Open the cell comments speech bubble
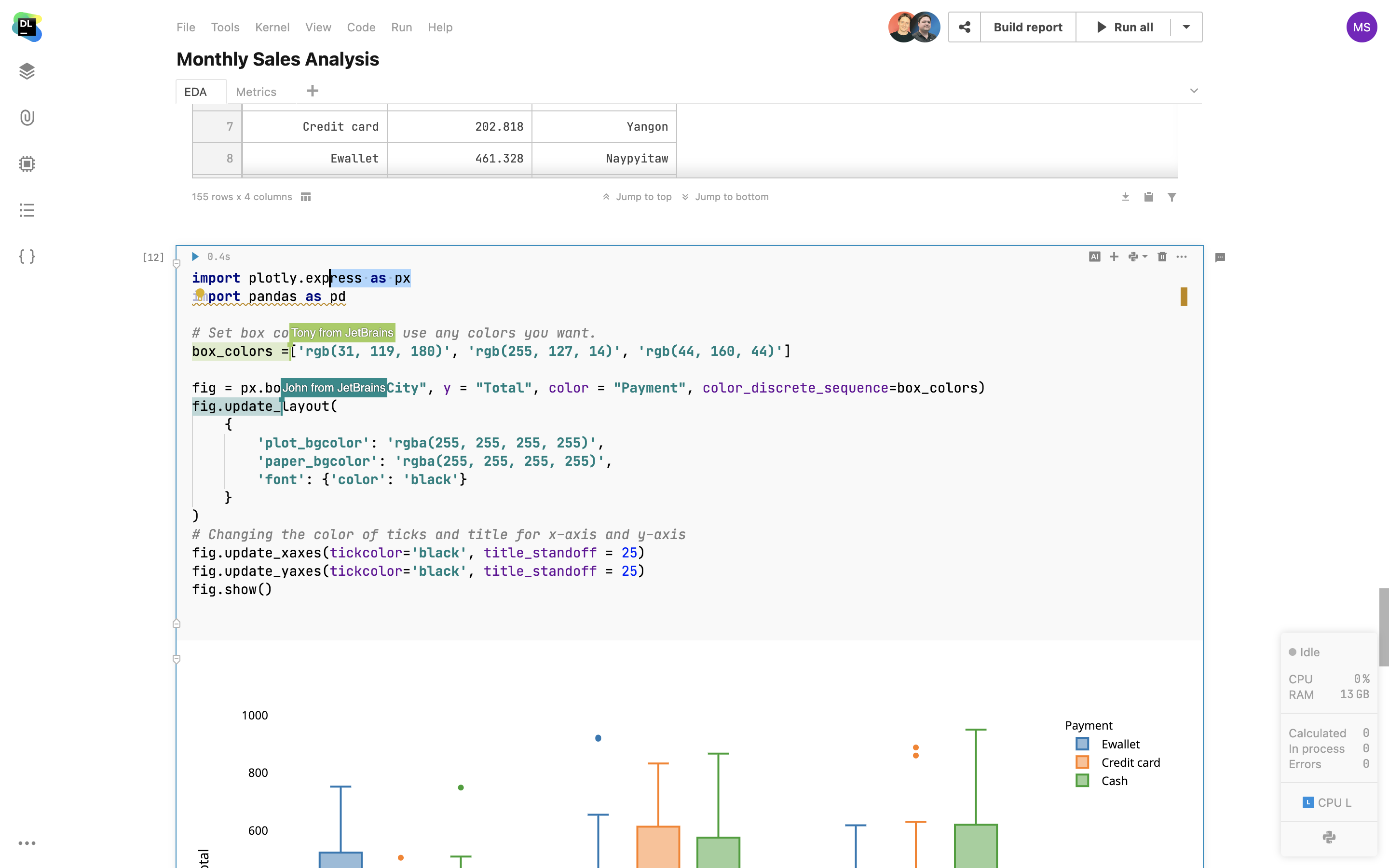 (x=1220, y=257)
